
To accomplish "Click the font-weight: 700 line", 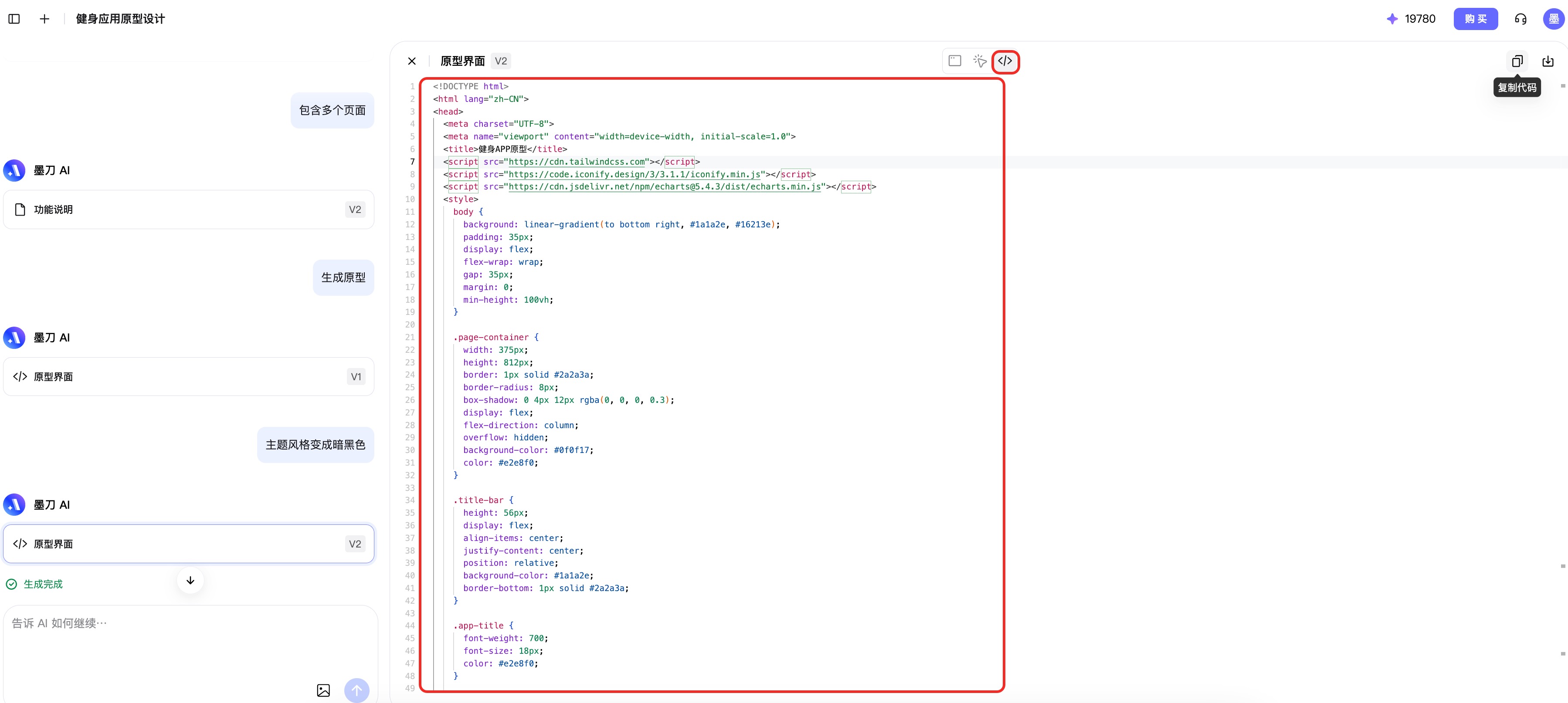I will (x=505, y=639).
